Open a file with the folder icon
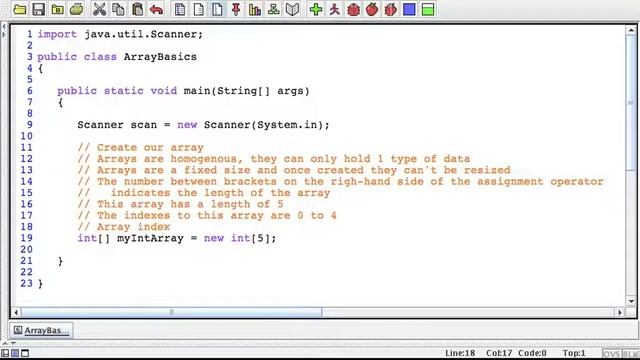Image resolution: width=640 pixels, height=360 pixels. [20, 9]
